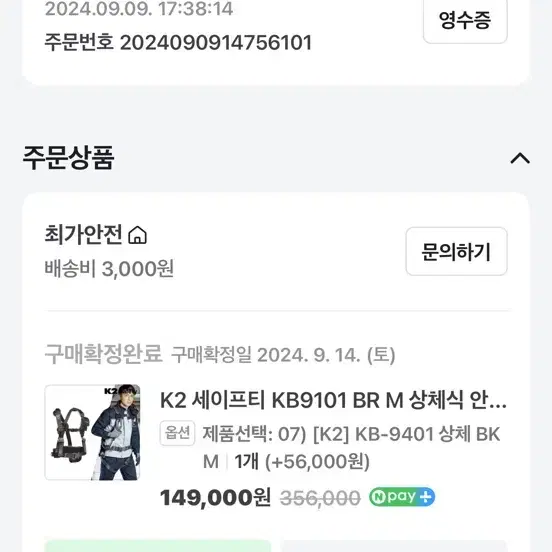Viewport: 552px width, 552px height.
Task: Tap the struck-through 356,000 original price
Action: [x=320, y=498]
